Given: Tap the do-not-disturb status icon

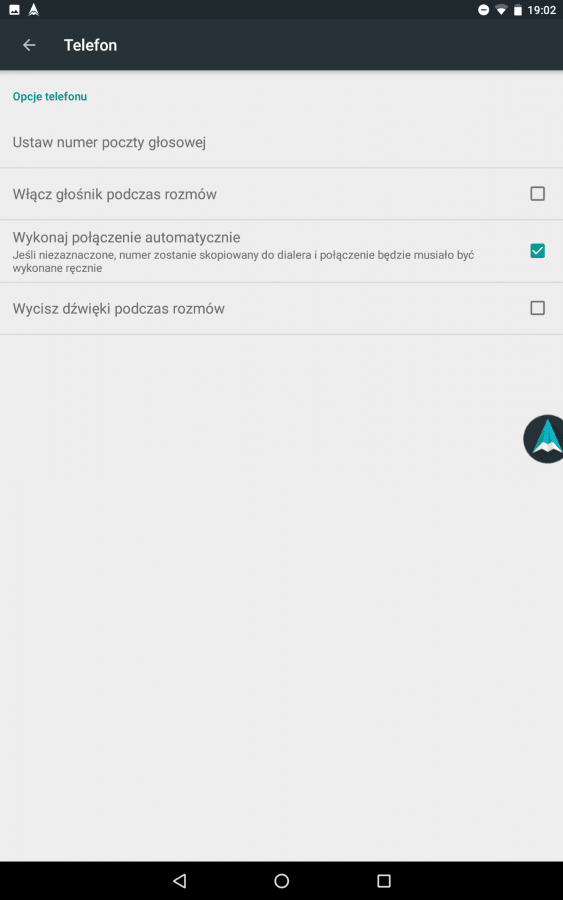Looking at the screenshot, I should pyautogui.click(x=483, y=10).
